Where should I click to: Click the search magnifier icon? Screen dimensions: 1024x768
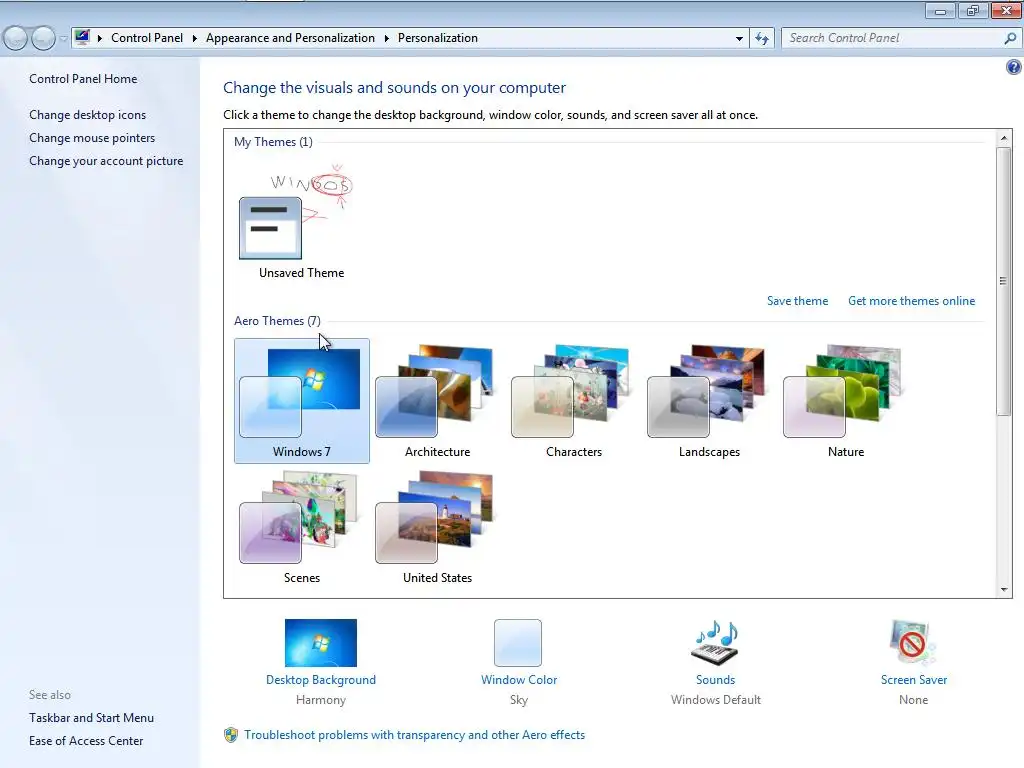point(1010,39)
